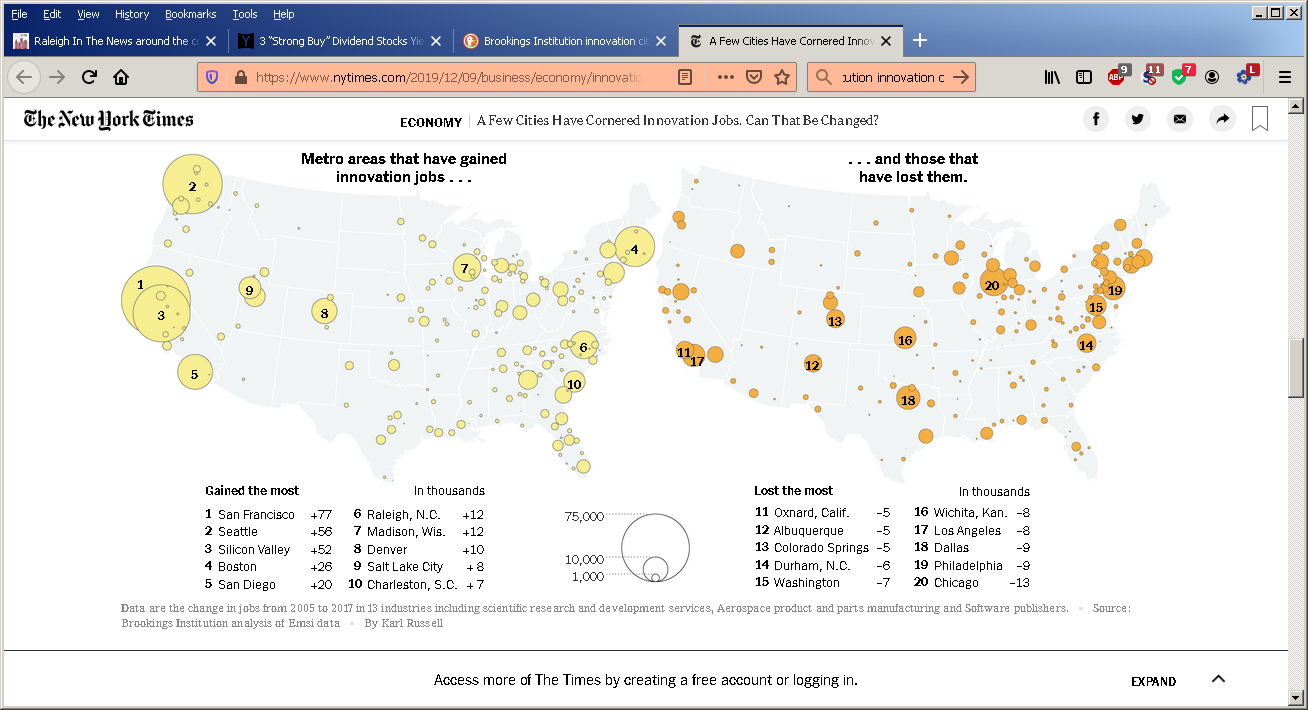The image size is (1308, 710).
Task: Share the article on Facebook
Action: point(1096,120)
